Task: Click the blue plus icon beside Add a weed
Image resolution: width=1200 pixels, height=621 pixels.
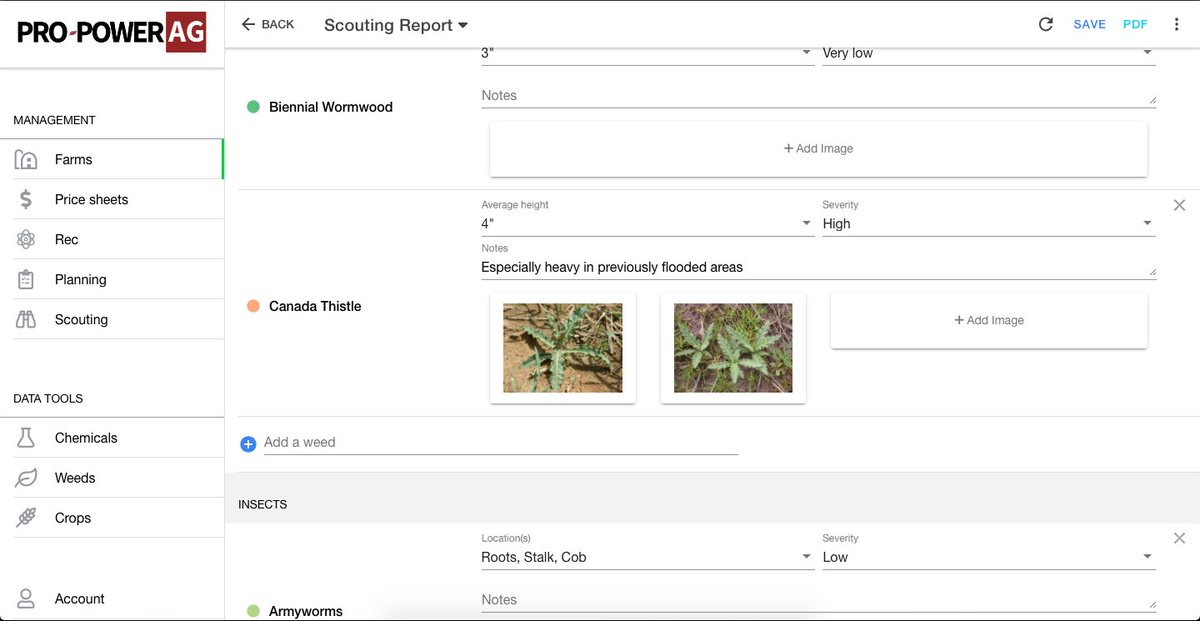Action: point(248,443)
